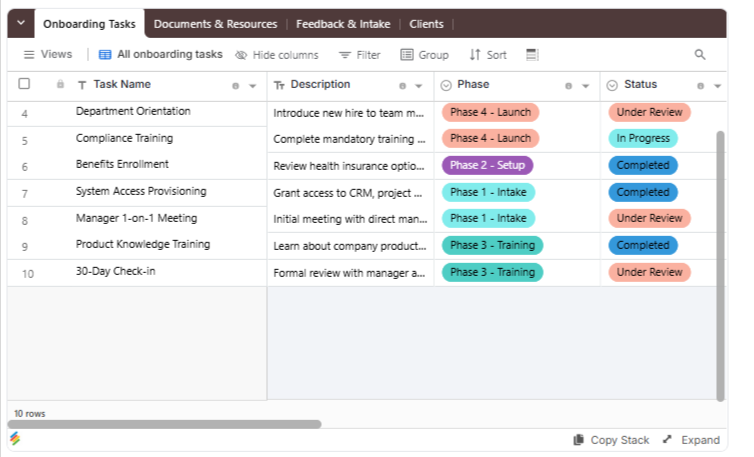Click the vertical scrollbar
The image size is (754, 457).
click(x=720, y=266)
